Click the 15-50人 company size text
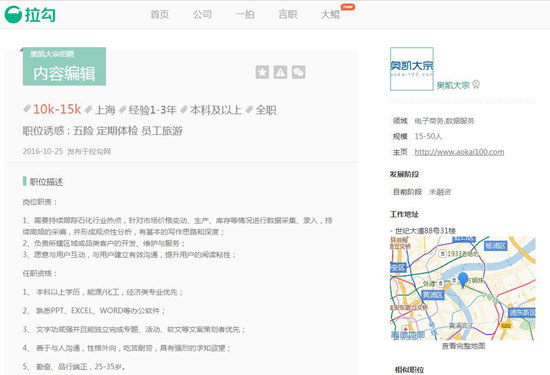This screenshot has width=550, height=375. coord(428,136)
